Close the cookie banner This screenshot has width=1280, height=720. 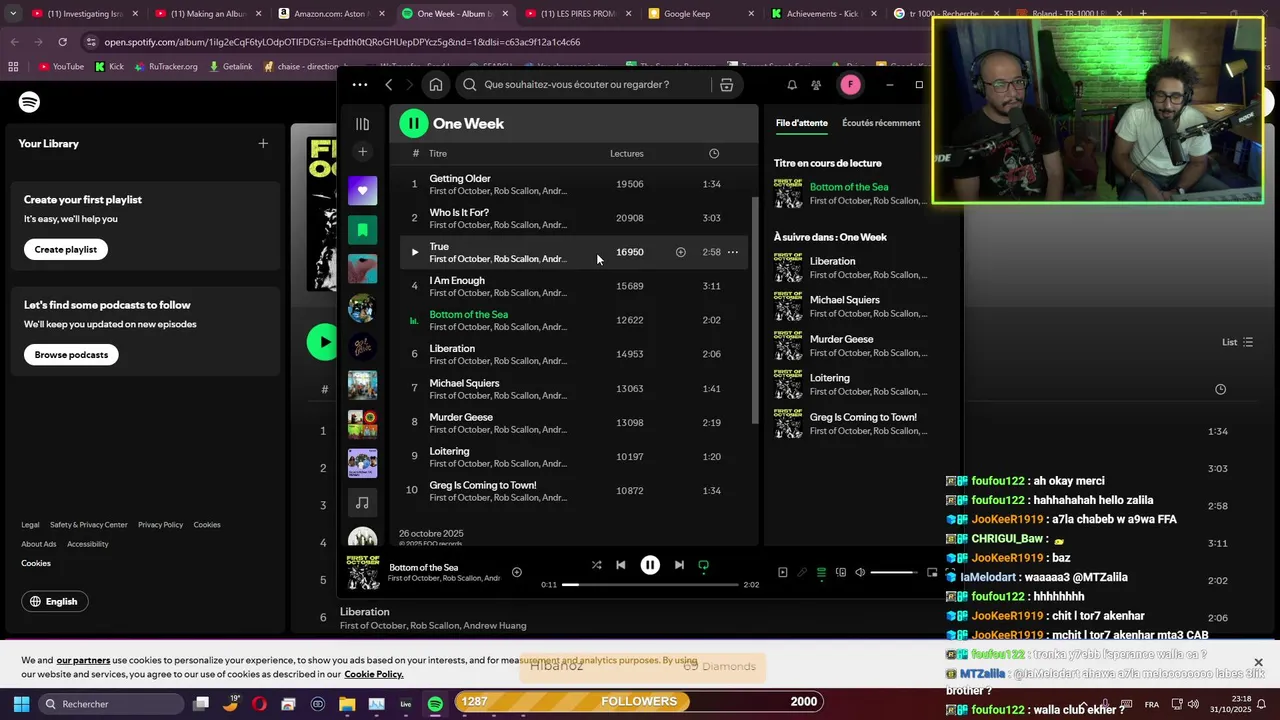pyautogui.click(x=1258, y=662)
